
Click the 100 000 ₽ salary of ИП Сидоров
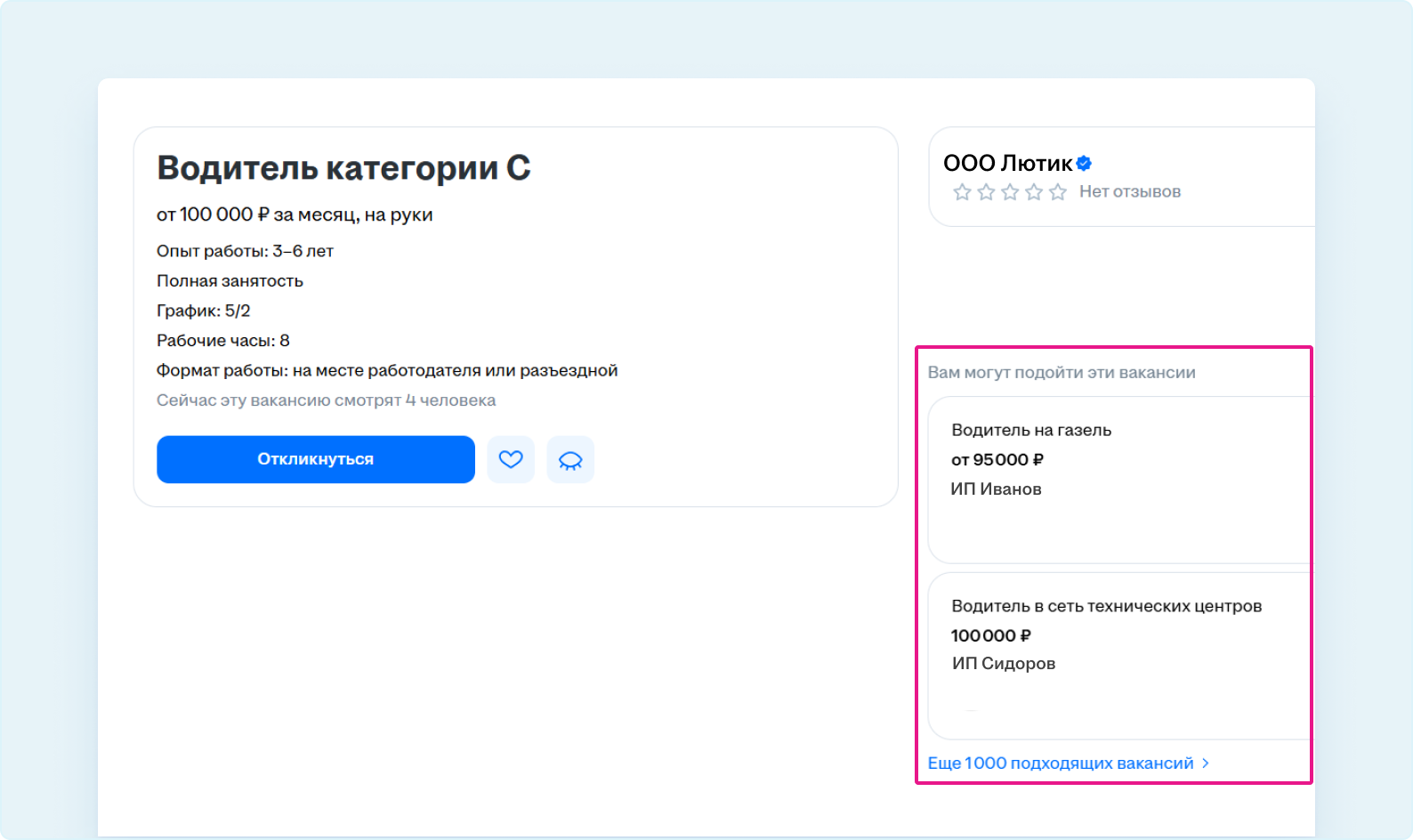click(x=990, y=635)
